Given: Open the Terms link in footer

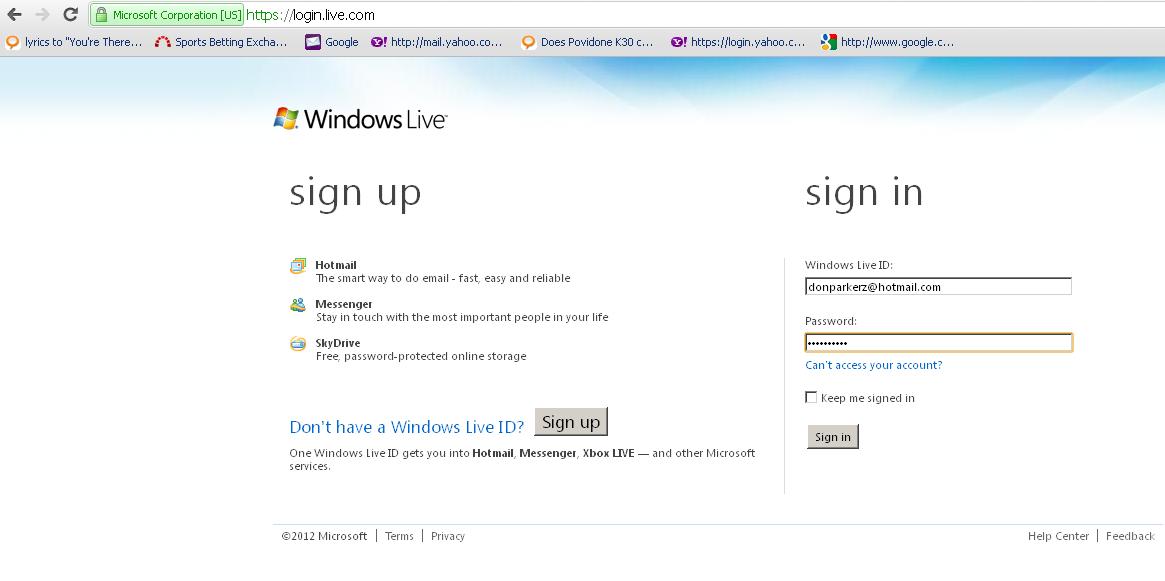Looking at the screenshot, I should (399, 536).
